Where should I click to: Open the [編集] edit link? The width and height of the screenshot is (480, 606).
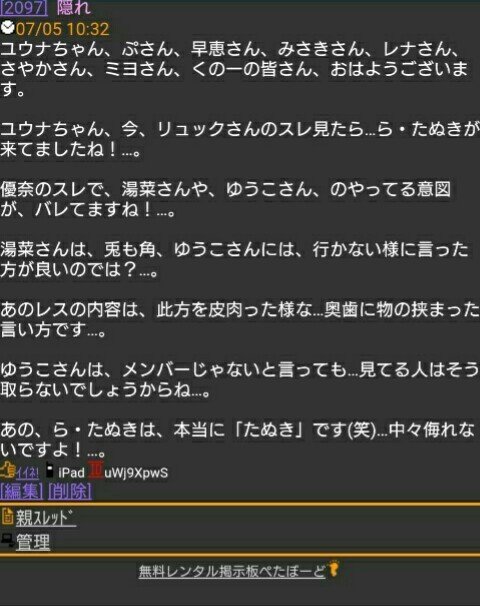(x=22, y=492)
